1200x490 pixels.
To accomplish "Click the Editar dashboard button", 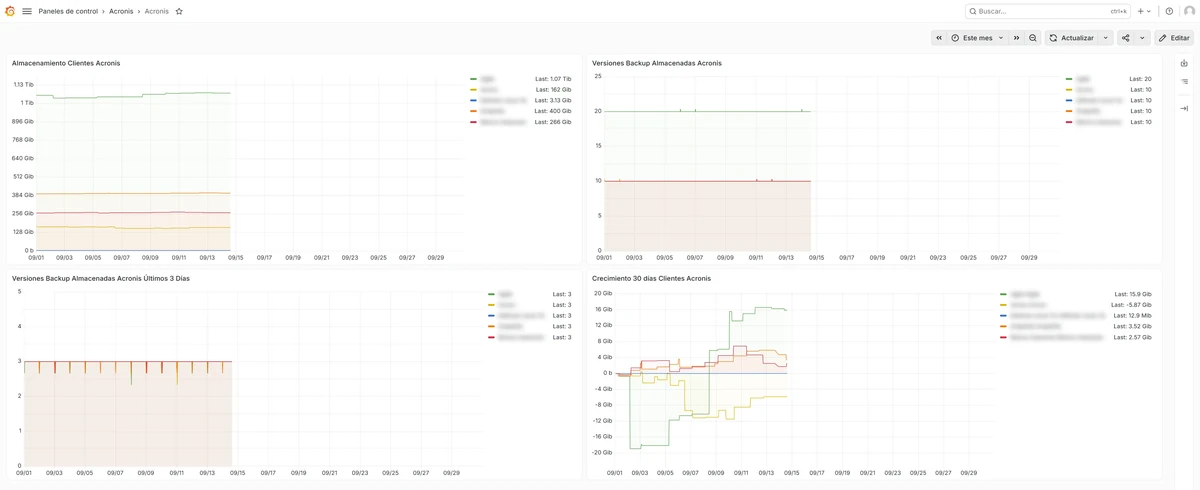I will 1174,38.
